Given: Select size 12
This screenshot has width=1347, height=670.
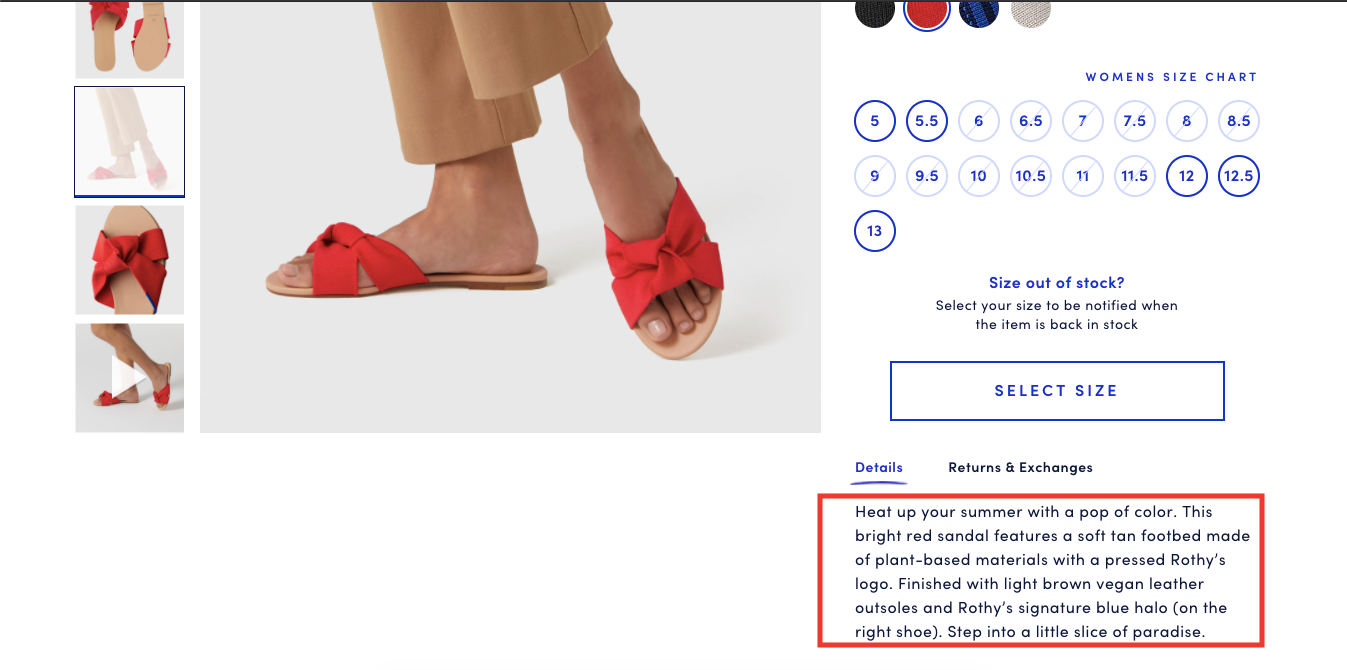Looking at the screenshot, I should (1187, 176).
